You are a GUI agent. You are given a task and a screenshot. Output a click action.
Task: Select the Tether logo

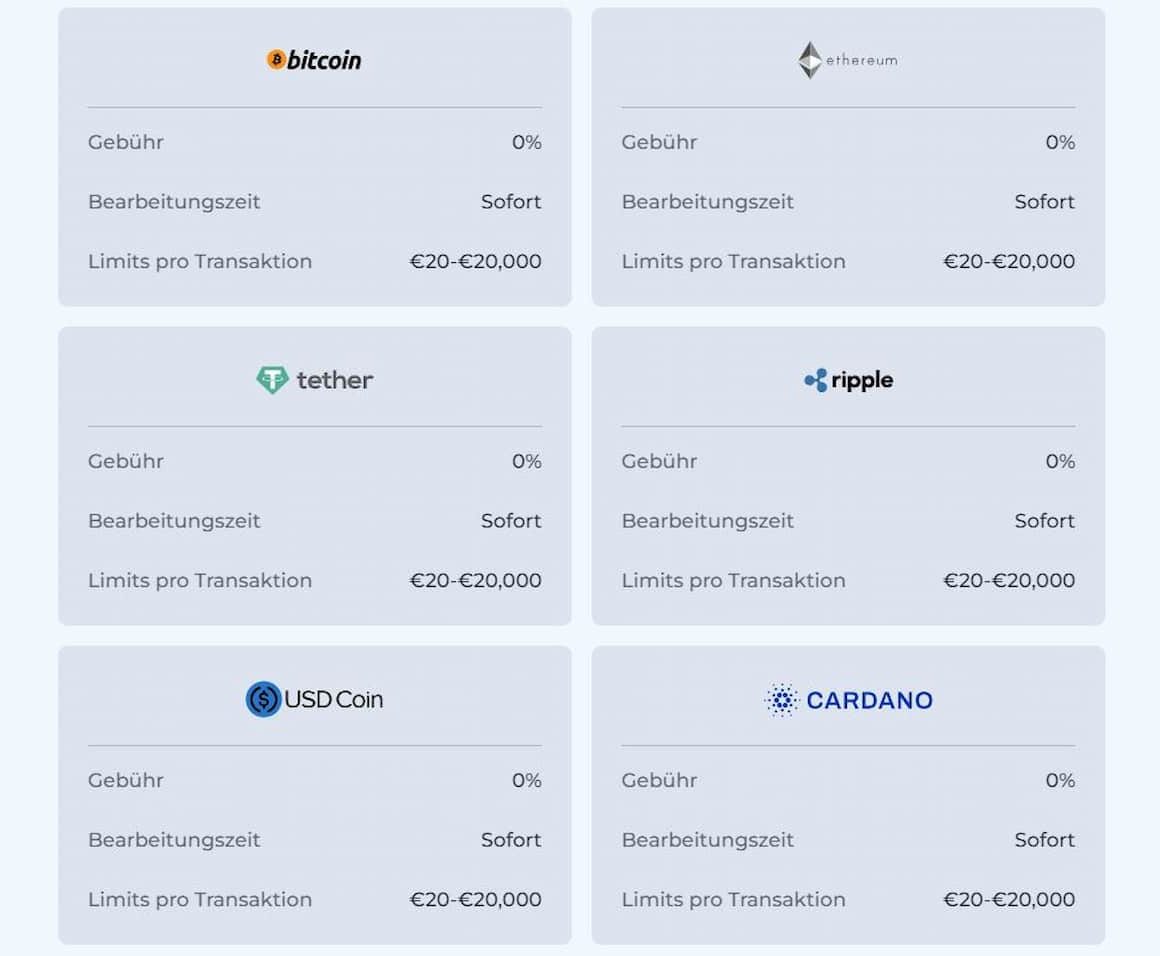[314, 380]
